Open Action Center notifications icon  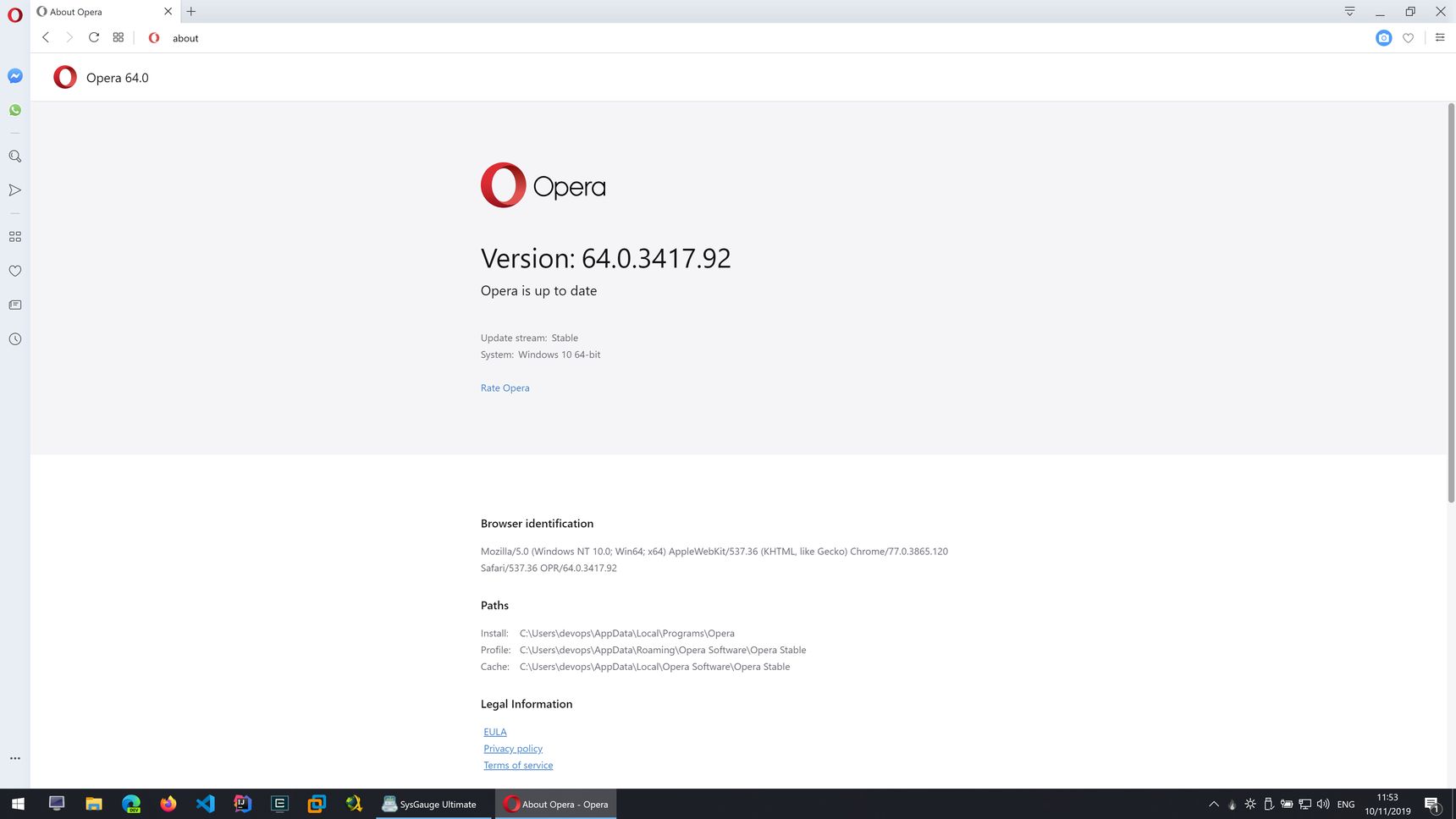click(1432, 804)
